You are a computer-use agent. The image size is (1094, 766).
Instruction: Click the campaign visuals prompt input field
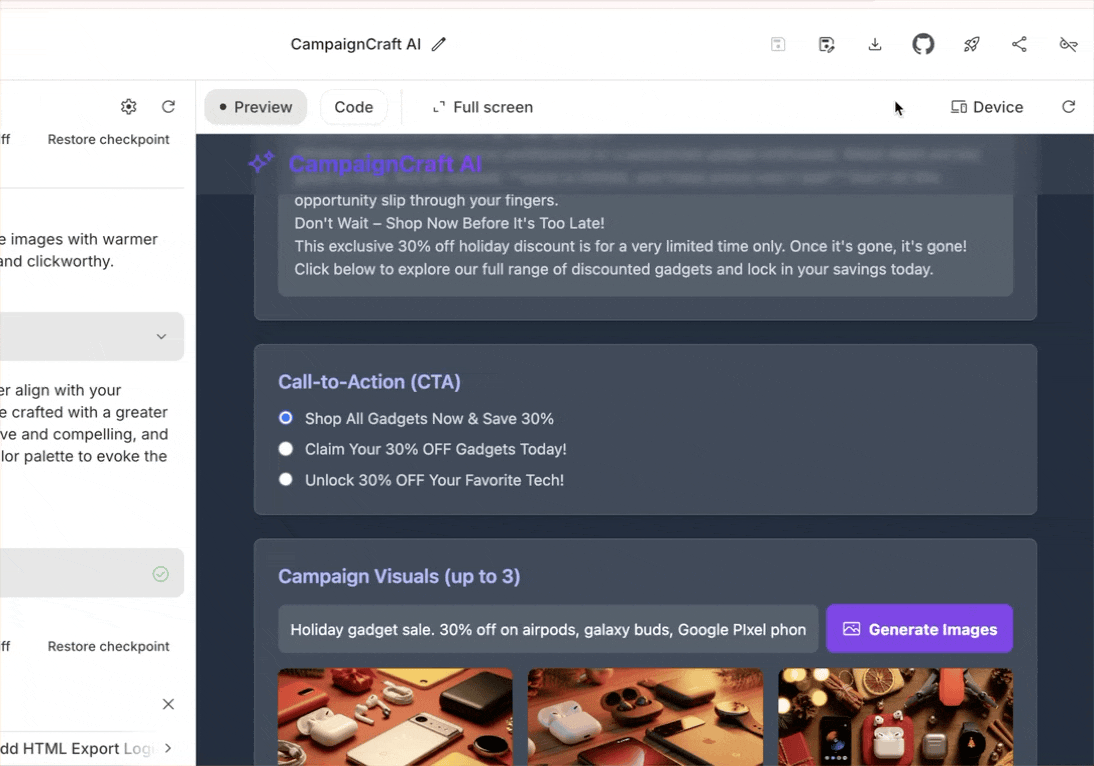(x=548, y=629)
